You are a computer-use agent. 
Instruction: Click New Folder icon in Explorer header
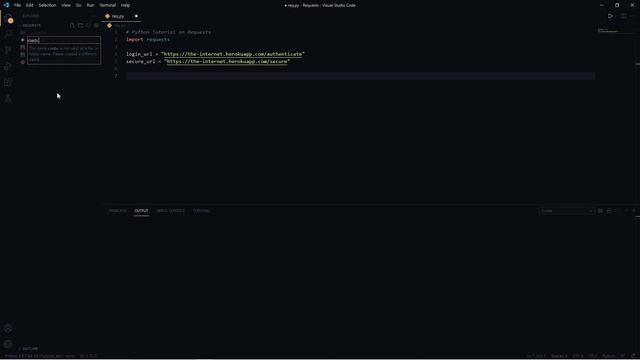(80, 25)
